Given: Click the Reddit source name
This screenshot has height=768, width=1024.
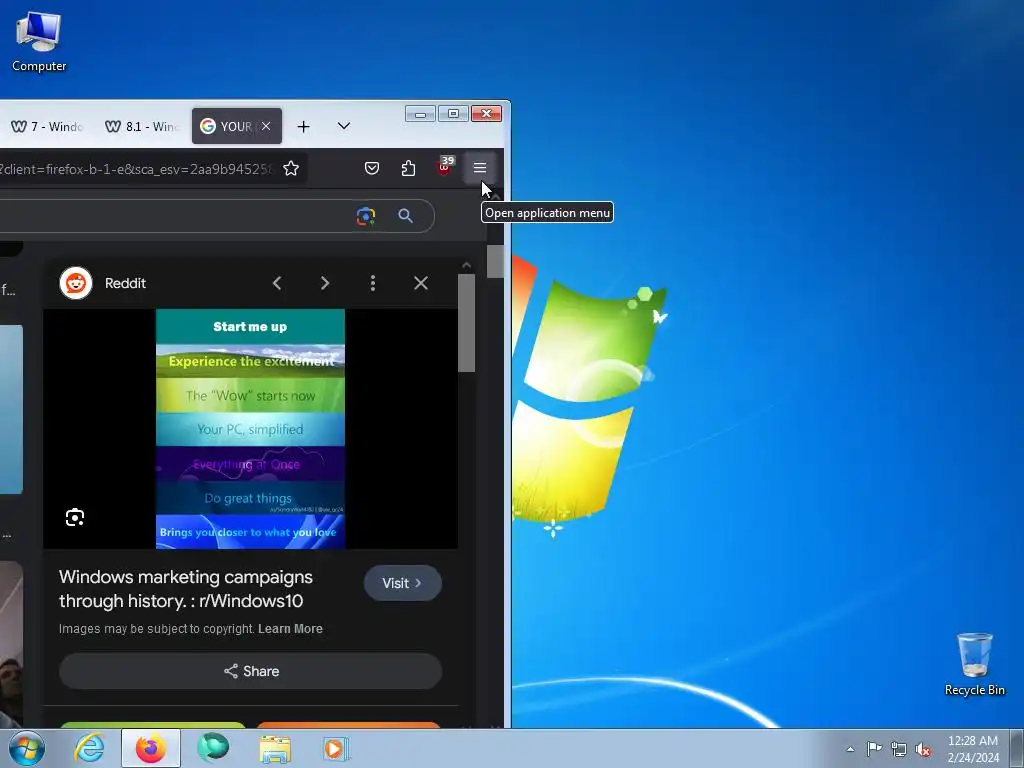Looking at the screenshot, I should 125,283.
